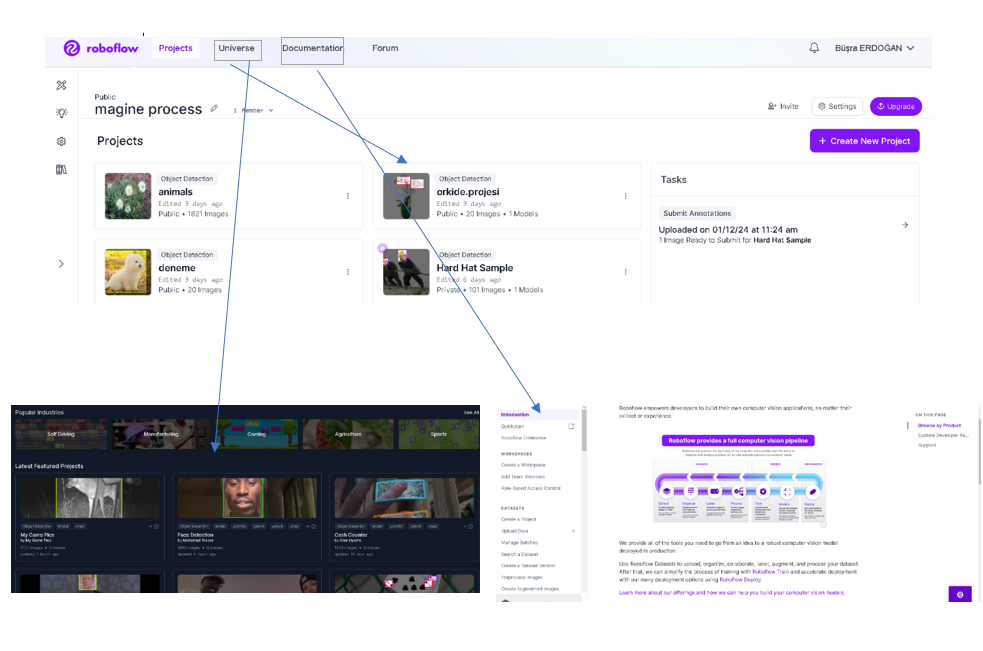The width and height of the screenshot is (983, 651).
Task: Open options menu for orkide.projesi project
Action: tap(625, 196)
